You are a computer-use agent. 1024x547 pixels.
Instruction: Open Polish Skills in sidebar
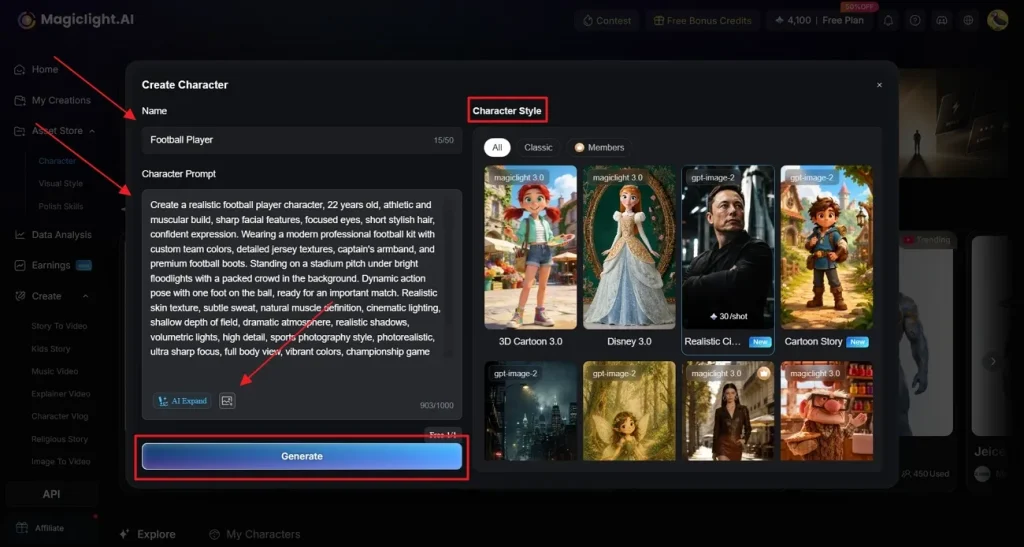60,206
